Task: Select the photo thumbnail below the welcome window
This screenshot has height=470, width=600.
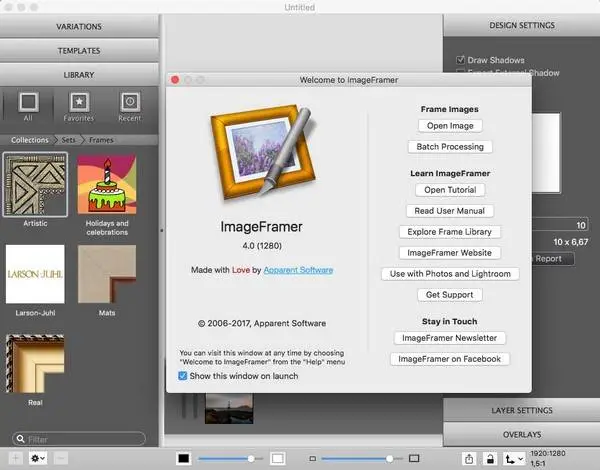Action: tap(229, 408)
